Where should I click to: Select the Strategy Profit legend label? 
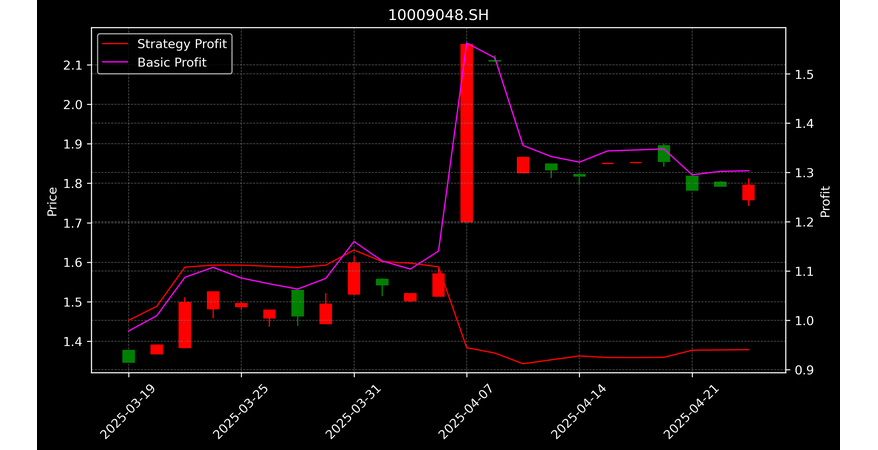182,44
